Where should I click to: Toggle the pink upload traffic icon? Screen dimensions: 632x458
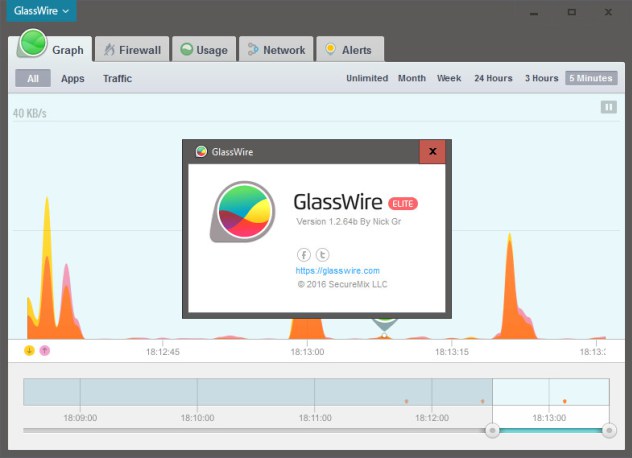coord(45,350)
